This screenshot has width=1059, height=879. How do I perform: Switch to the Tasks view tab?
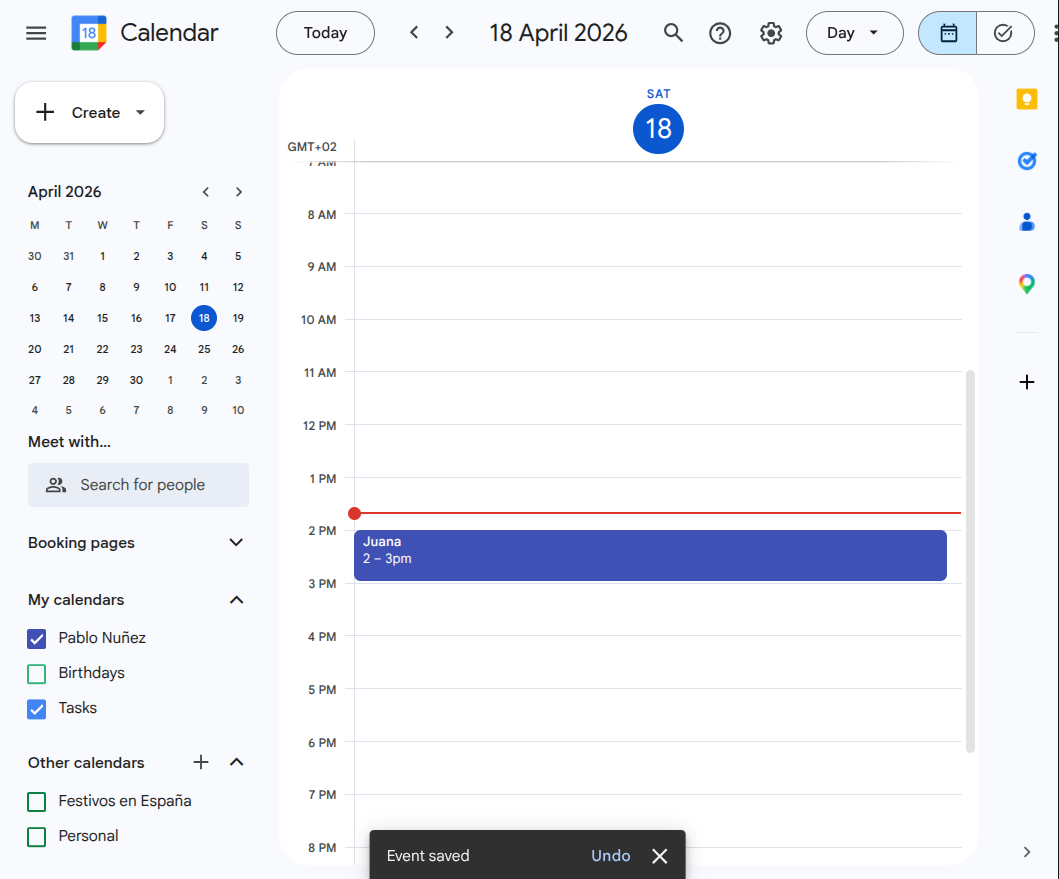tap(1004, 32)
